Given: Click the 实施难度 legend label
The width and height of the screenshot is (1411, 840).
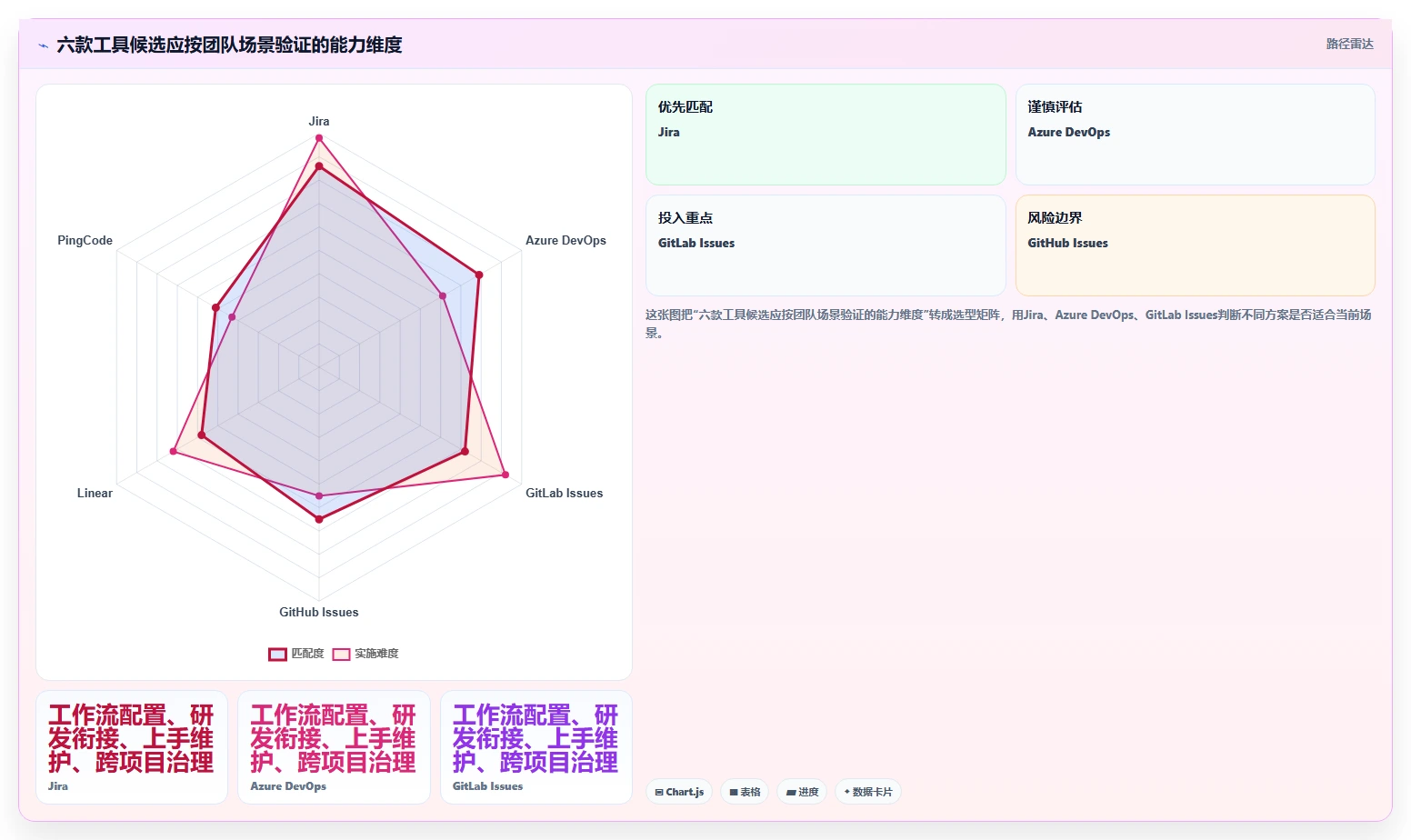Looking at the screenshot, I should coord(376,654).
